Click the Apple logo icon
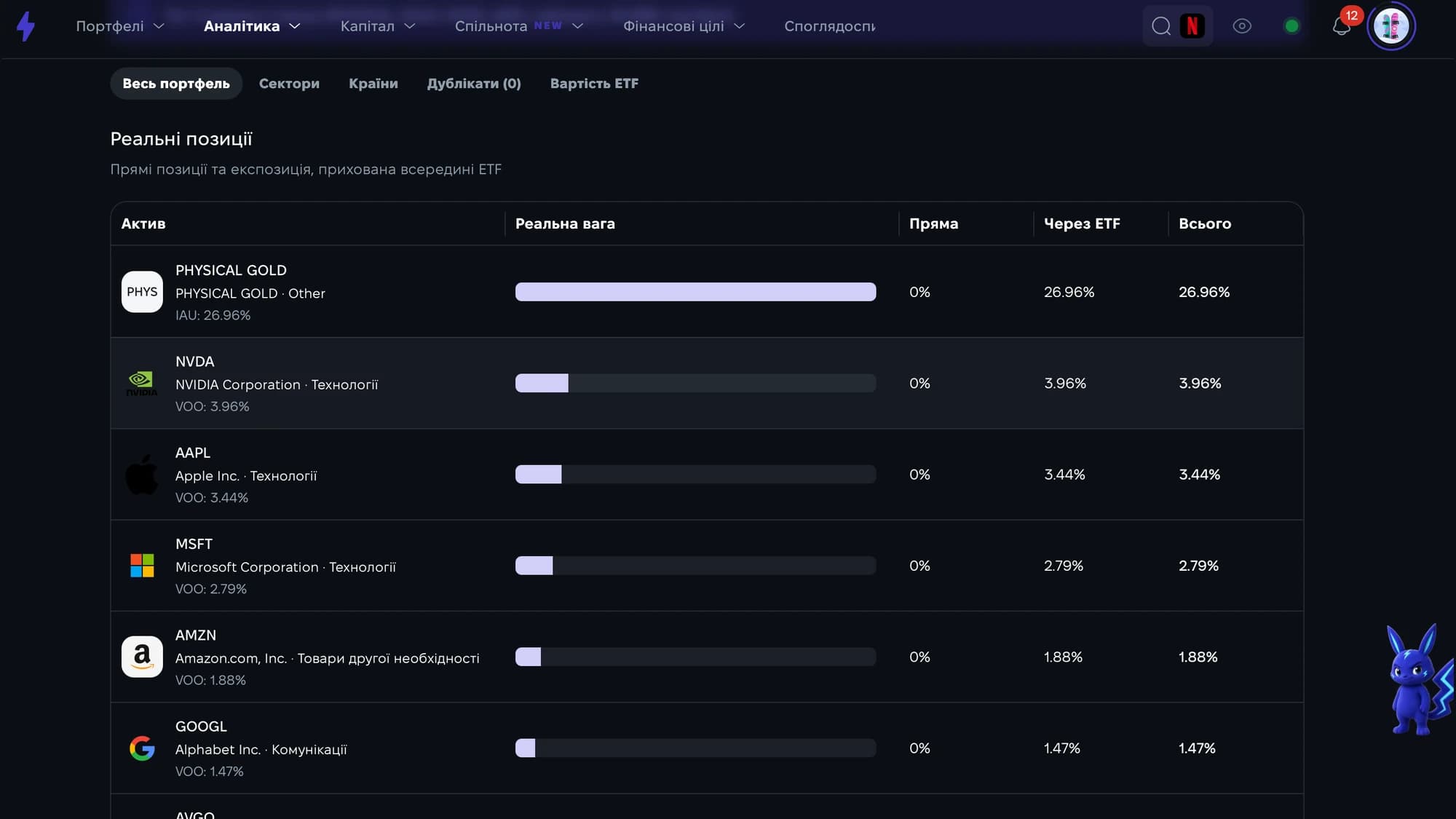 tap(142, 474)
